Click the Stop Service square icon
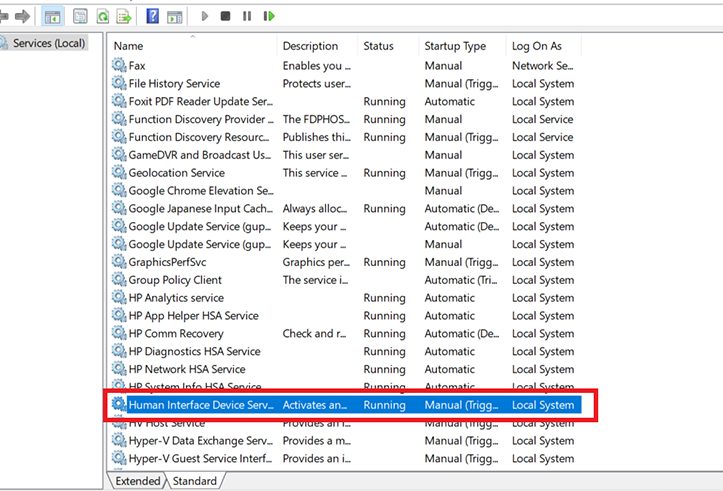The image size is (723, 491). pos(225,16)
